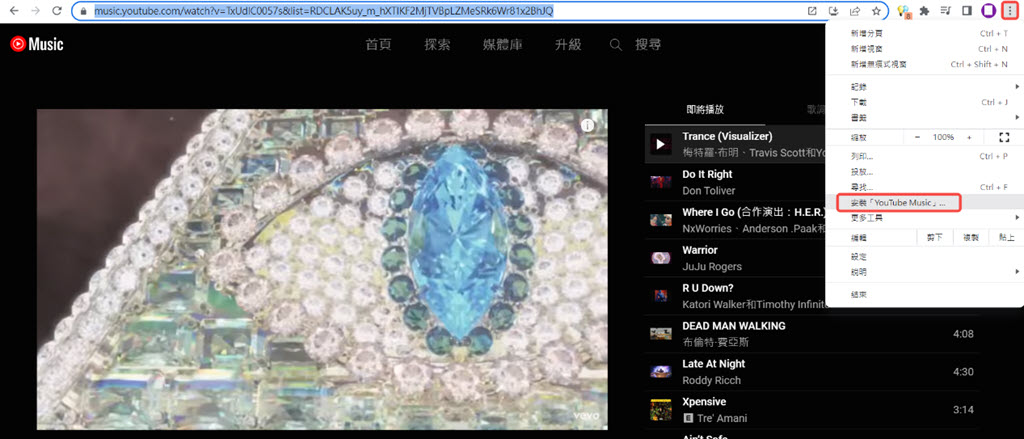Click the DEAD MAN WALKING thumbnail
Screen dimensions: 1024x439
tap(661, 334)
